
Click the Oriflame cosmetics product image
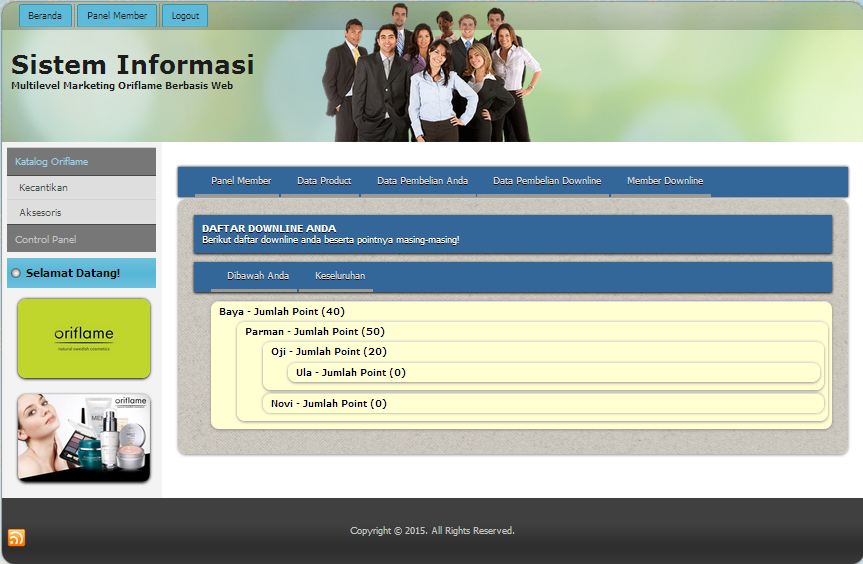(84, 437)
